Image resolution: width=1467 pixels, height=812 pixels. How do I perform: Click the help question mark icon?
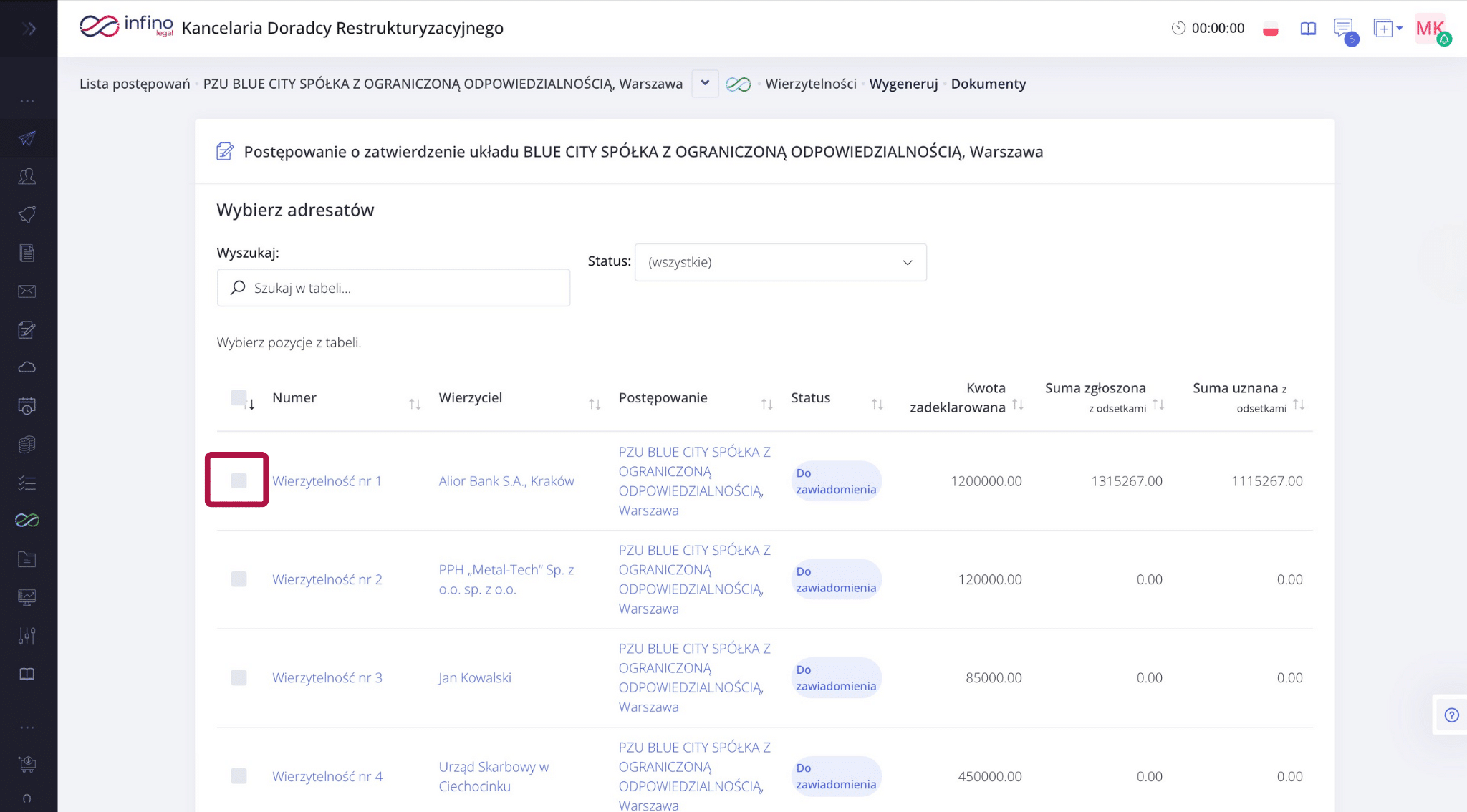click(x=1451, y=715)
